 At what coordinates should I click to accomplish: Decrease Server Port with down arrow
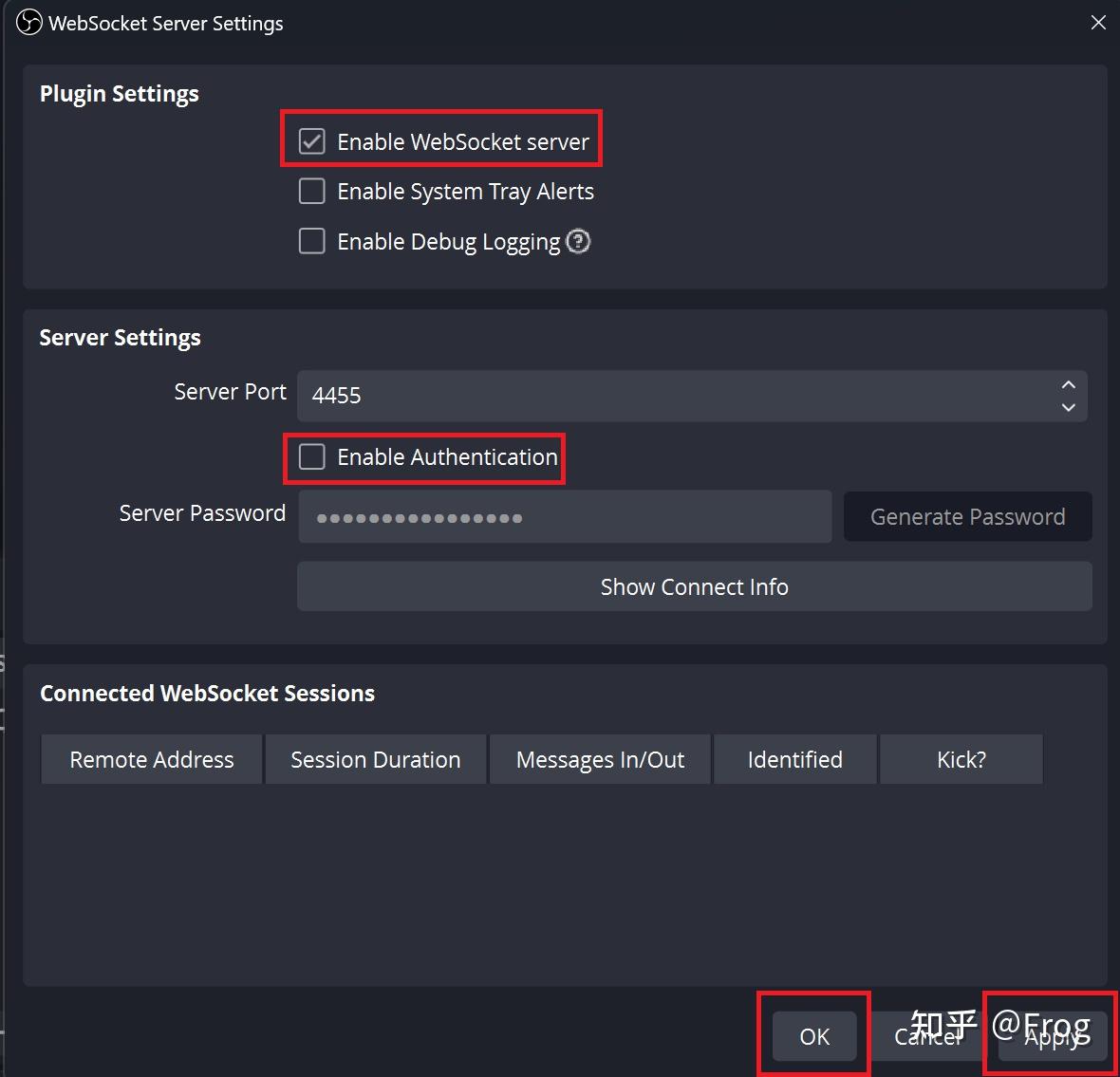click(1068, 407)
